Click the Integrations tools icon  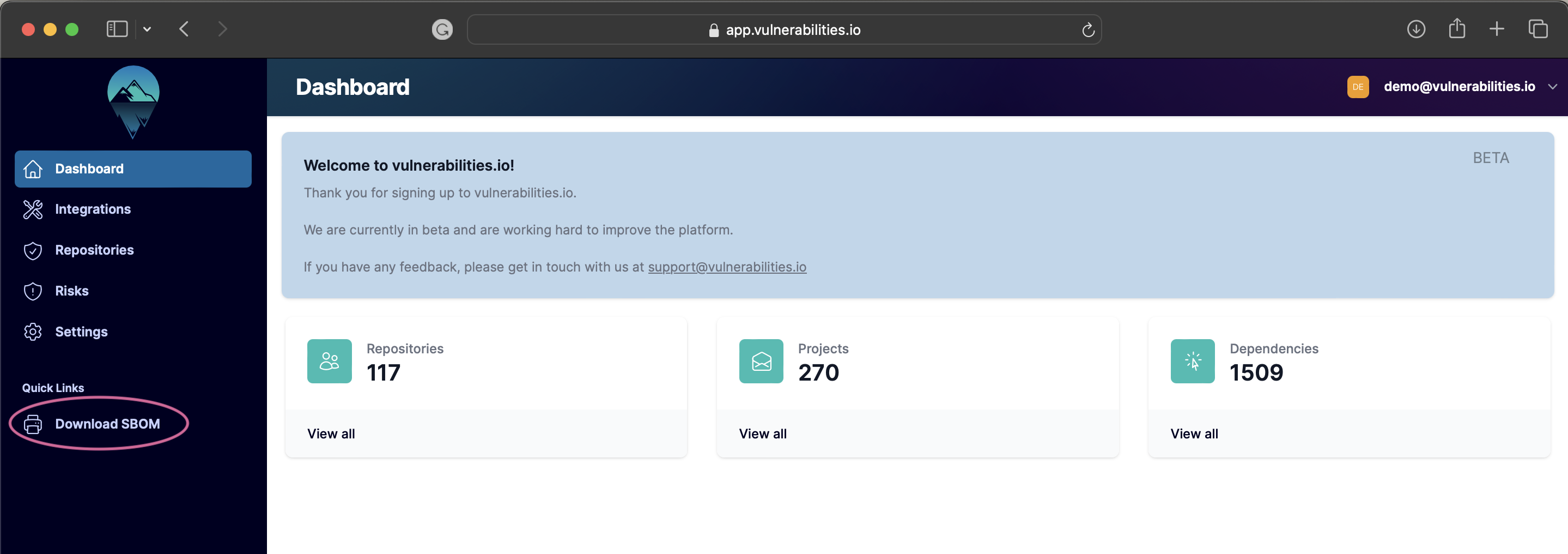click(33, 209)
